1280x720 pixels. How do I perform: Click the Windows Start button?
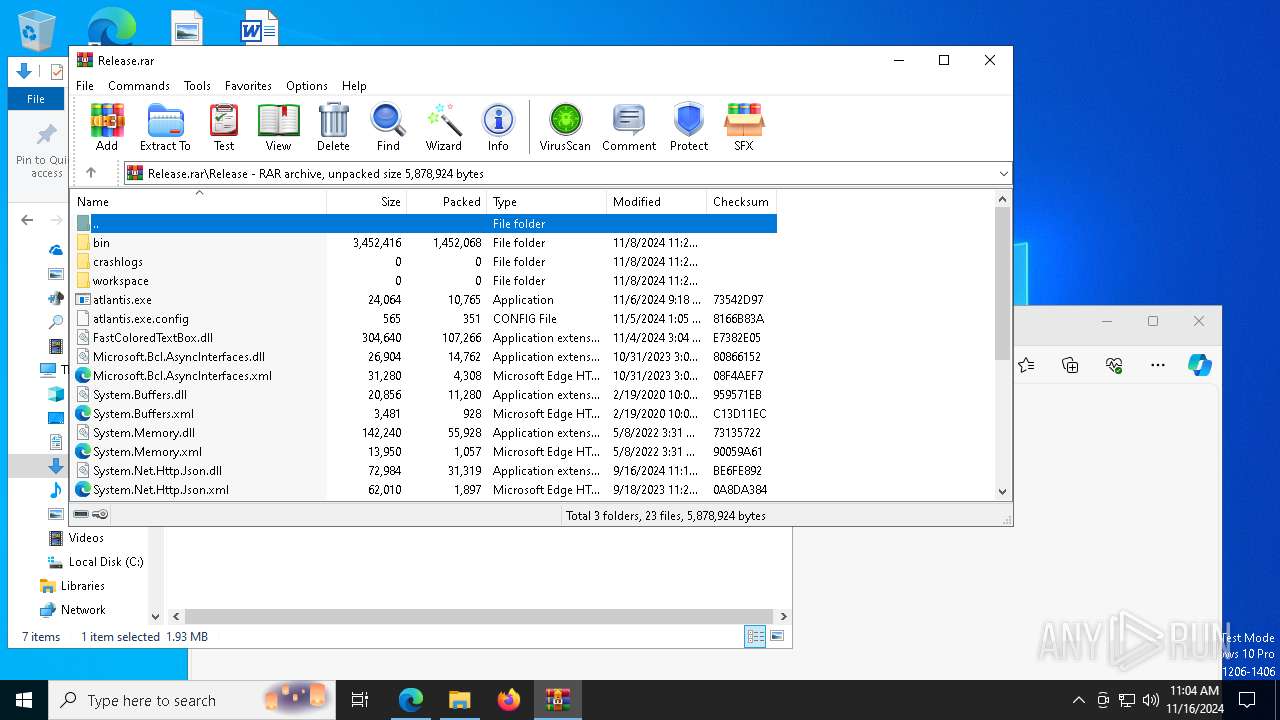click(24, 700)
